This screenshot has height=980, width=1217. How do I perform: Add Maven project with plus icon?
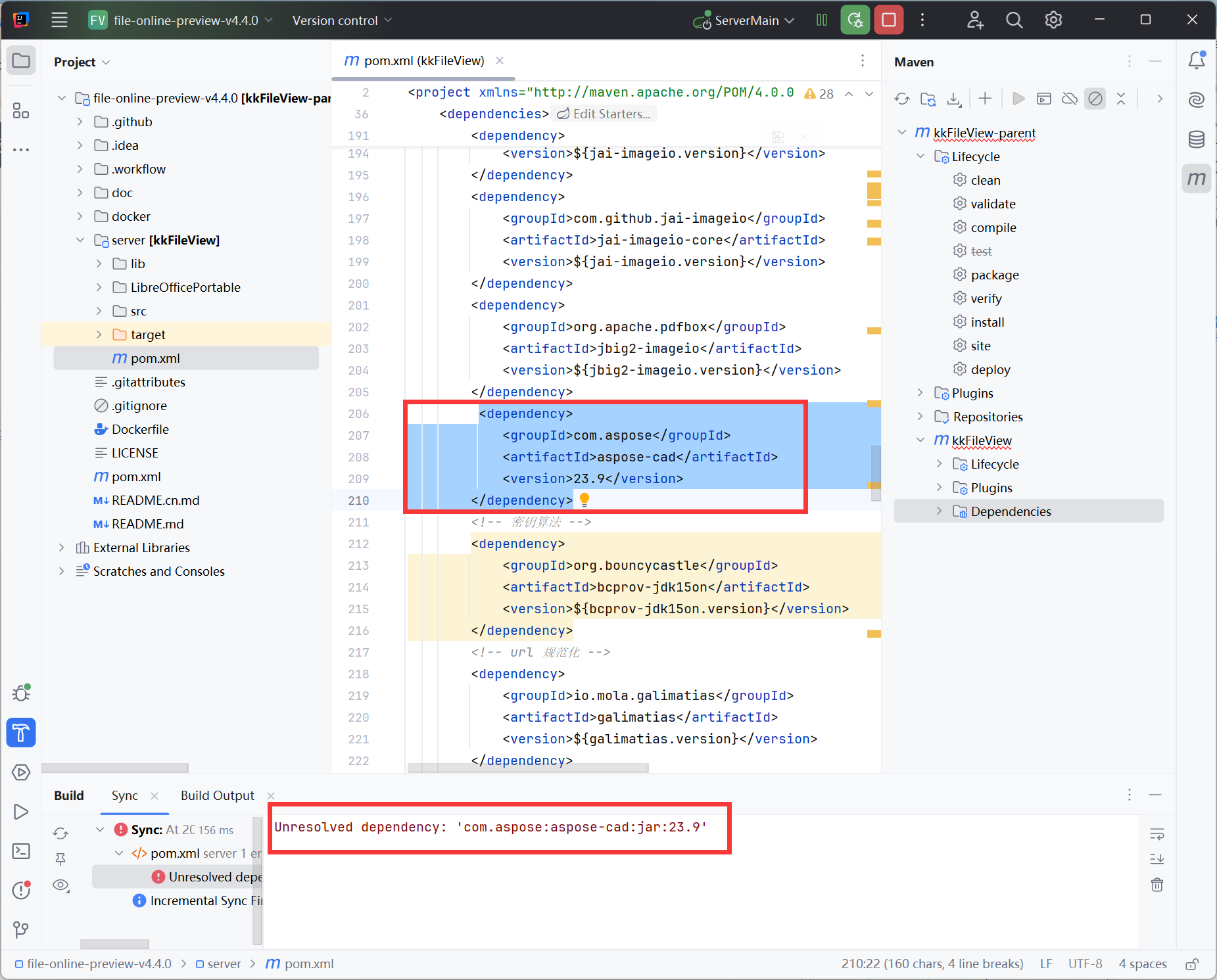[985, 99]
